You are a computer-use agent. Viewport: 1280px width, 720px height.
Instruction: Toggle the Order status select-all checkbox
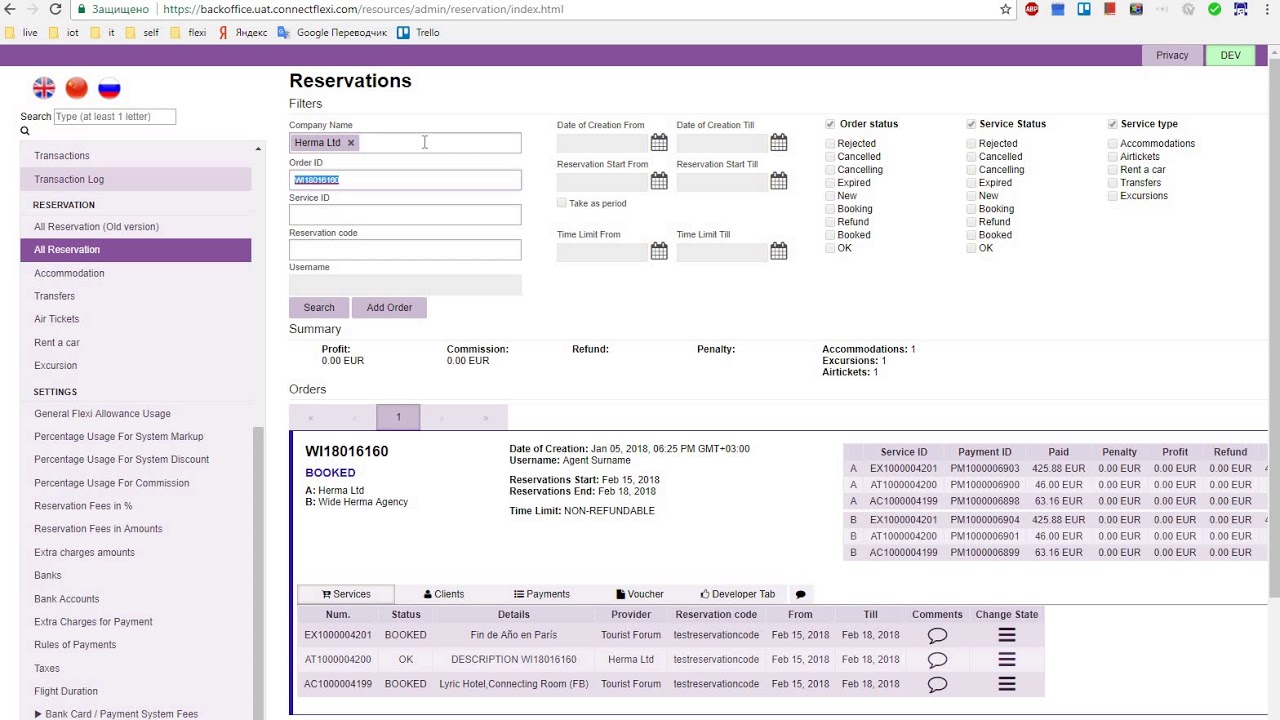click(830, 124)
